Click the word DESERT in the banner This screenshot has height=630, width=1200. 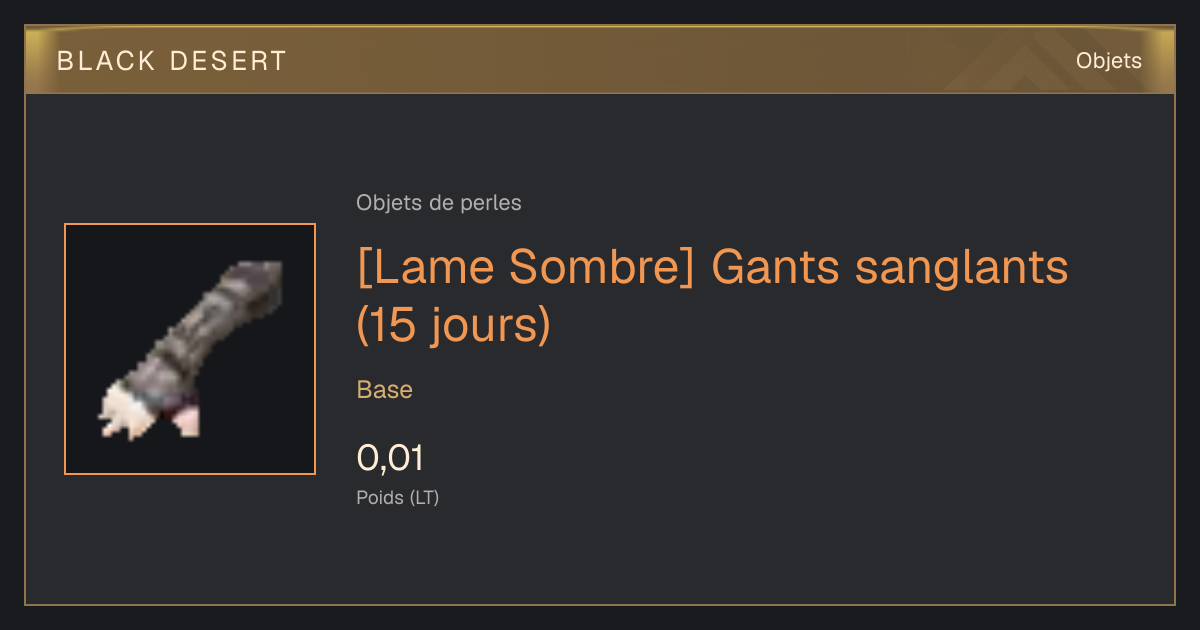click(x=229, y=61)
